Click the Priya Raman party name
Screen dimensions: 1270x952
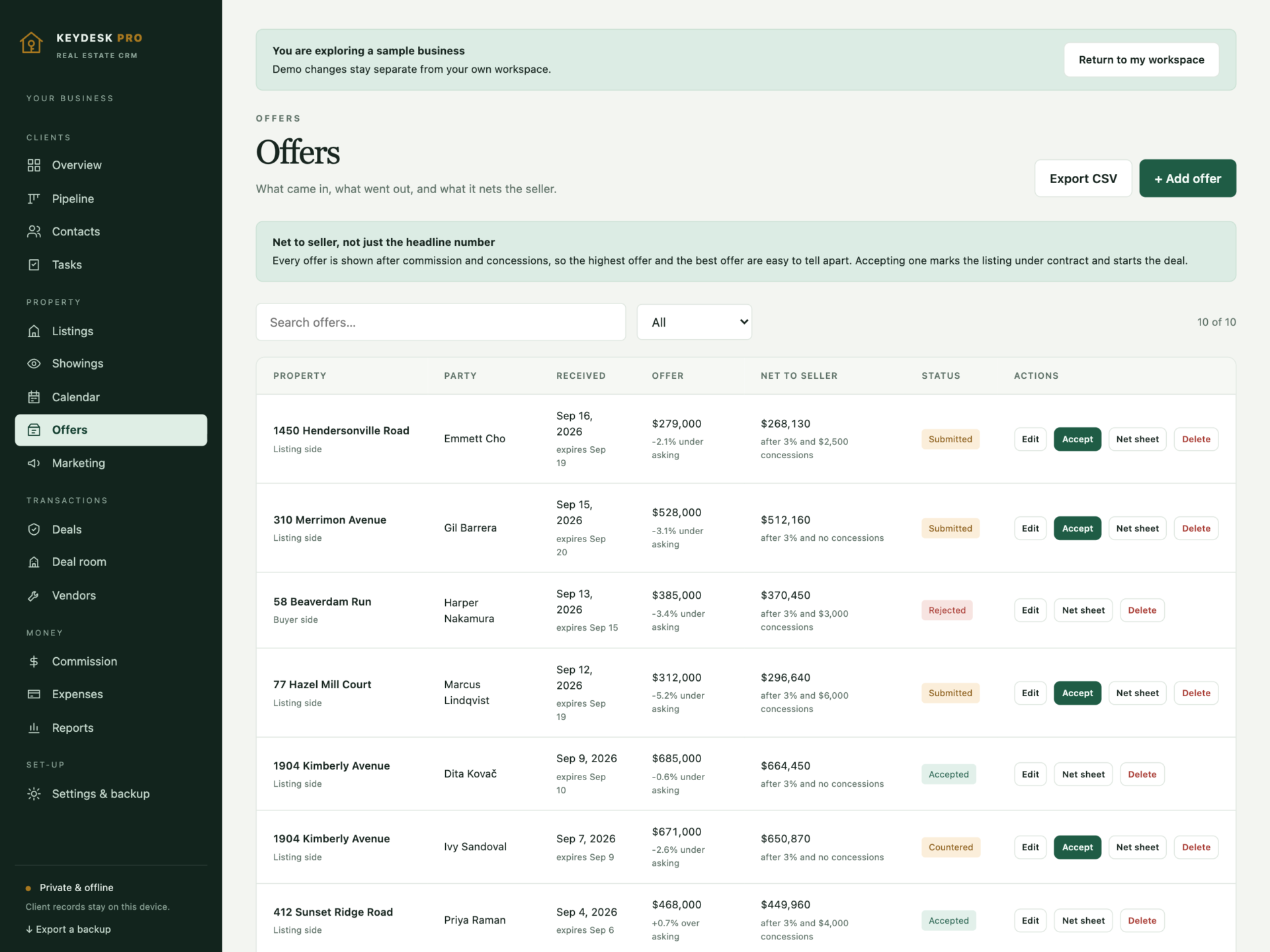474,920
